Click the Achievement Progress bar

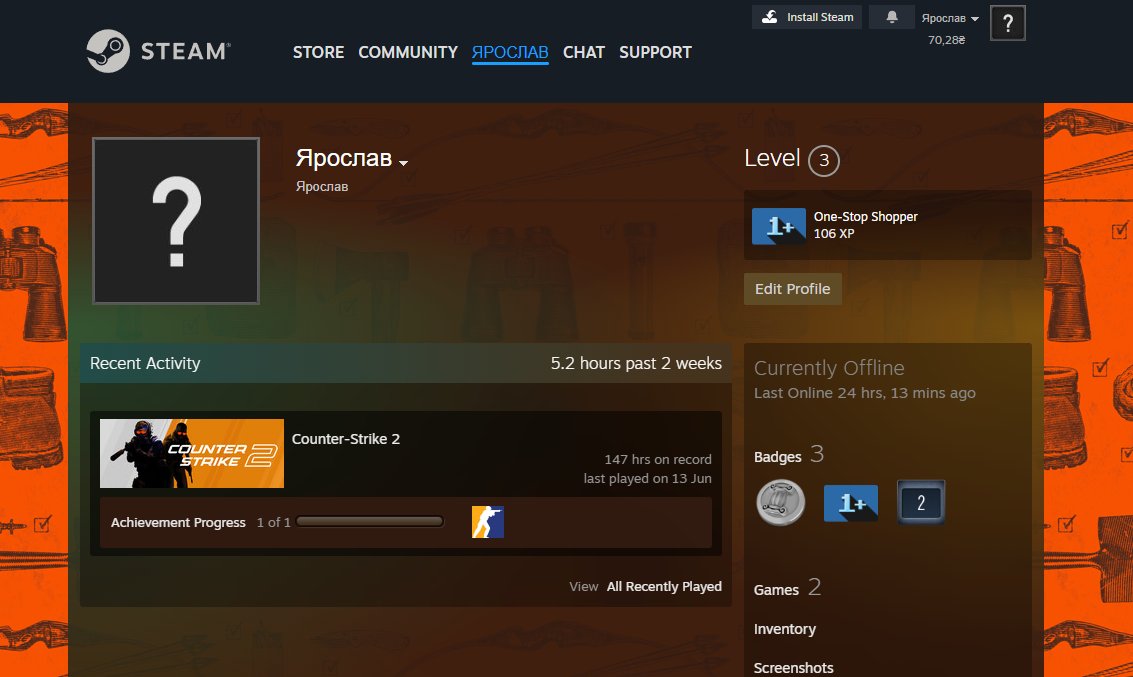(x=369, y=522)
